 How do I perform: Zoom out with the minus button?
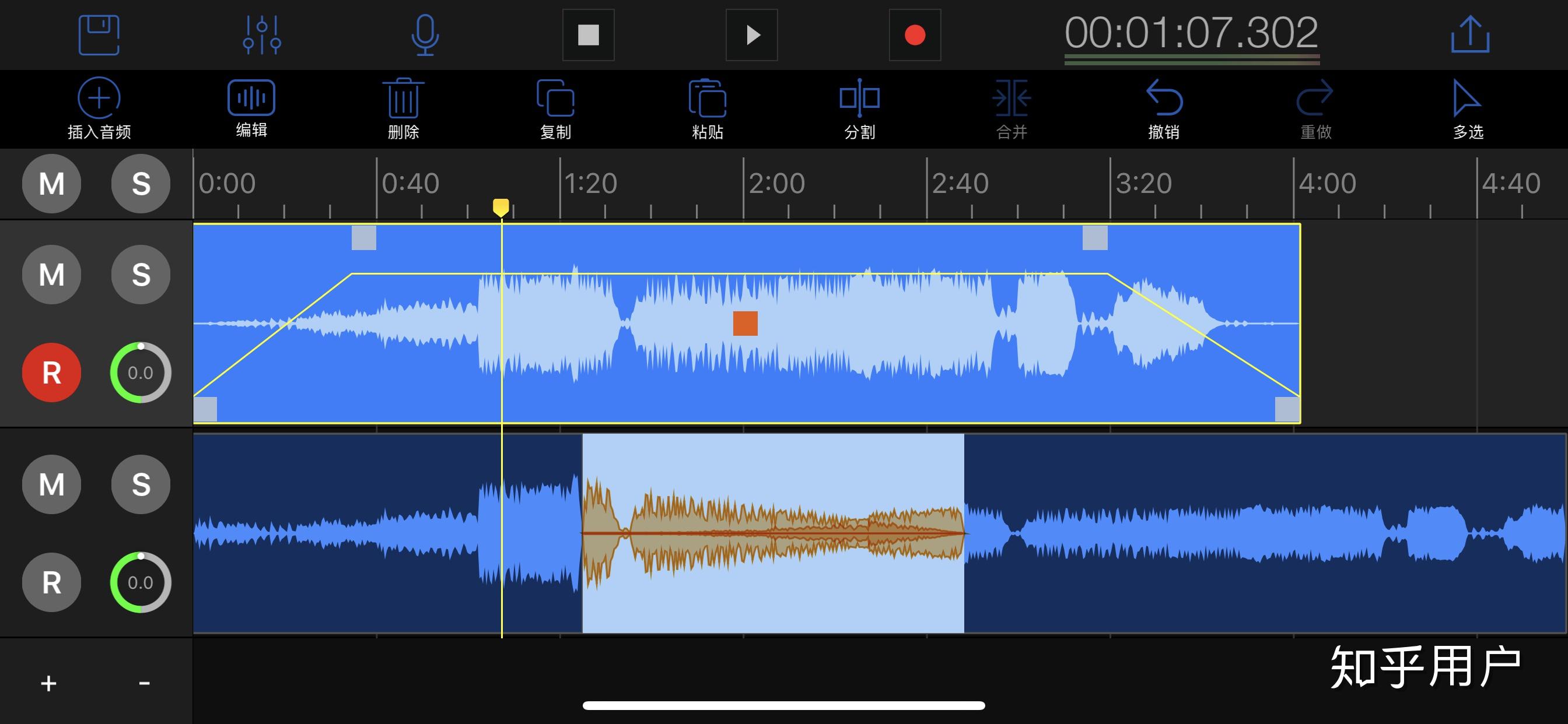coord(144,684)
